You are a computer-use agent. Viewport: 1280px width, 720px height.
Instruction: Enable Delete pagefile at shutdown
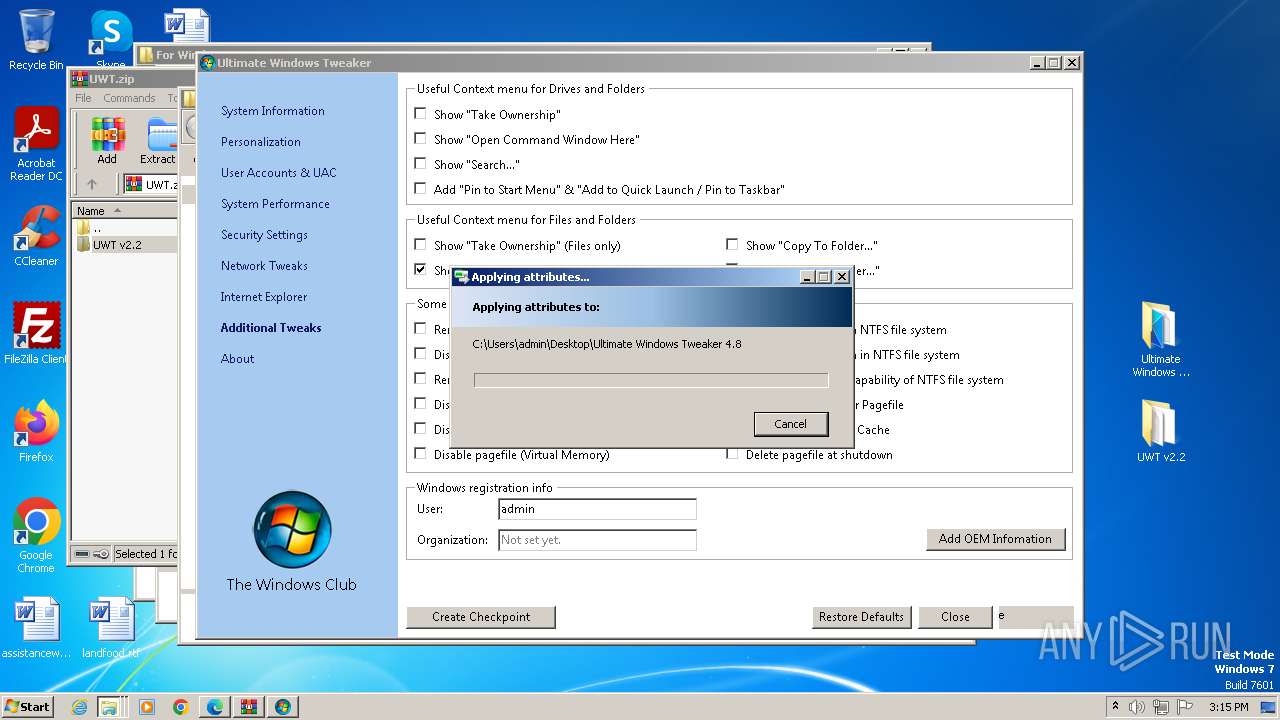coord(732,454)
